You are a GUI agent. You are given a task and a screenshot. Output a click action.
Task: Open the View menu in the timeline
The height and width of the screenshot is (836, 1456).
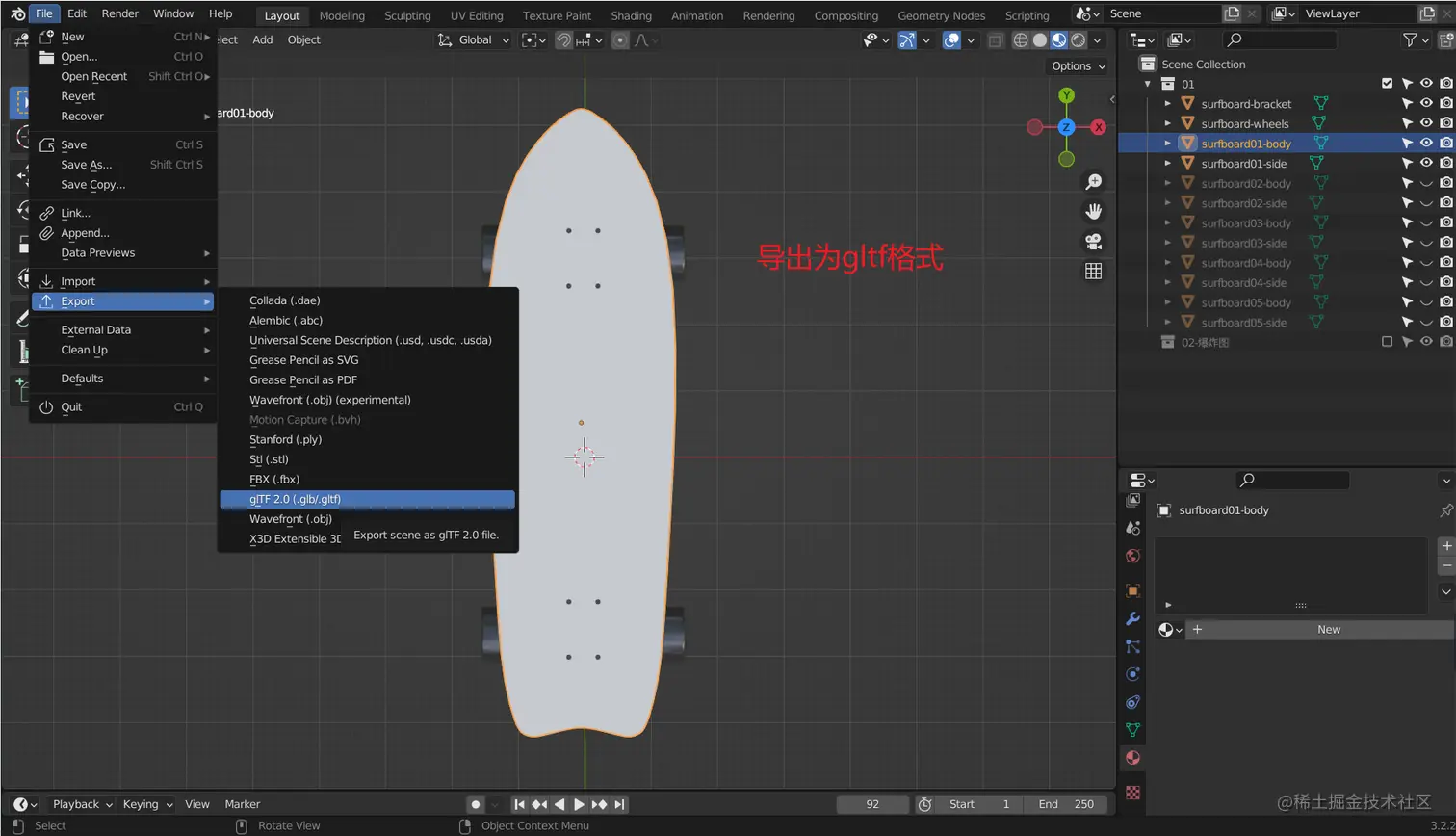coord(197,804)
